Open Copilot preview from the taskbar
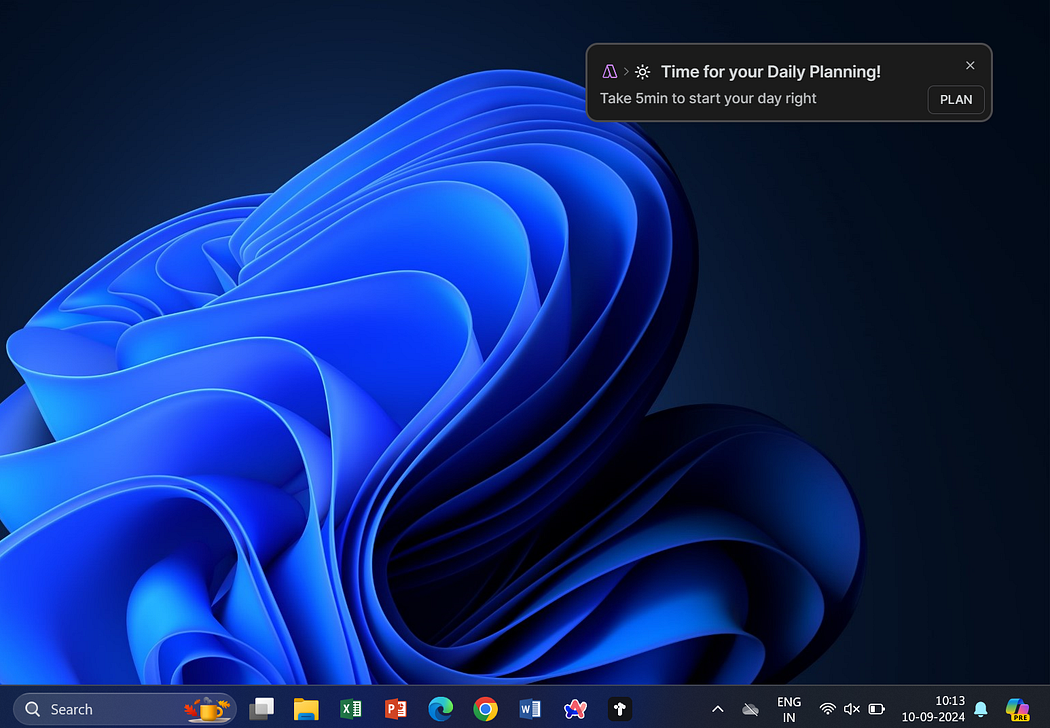 (x=1018, y=709)
